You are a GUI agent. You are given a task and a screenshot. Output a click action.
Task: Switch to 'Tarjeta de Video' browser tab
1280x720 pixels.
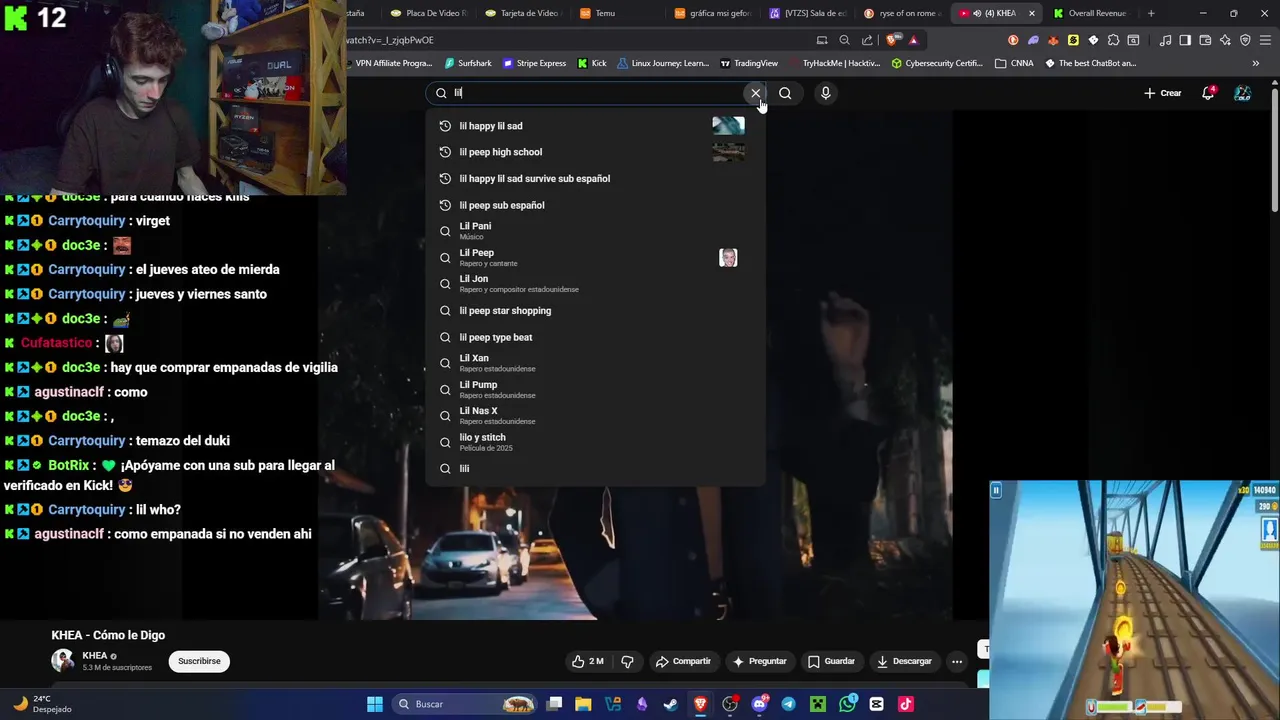[522, 13]
